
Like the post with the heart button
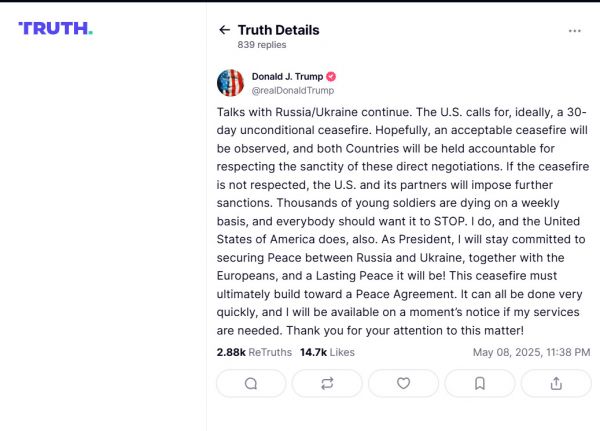point(403,383)
